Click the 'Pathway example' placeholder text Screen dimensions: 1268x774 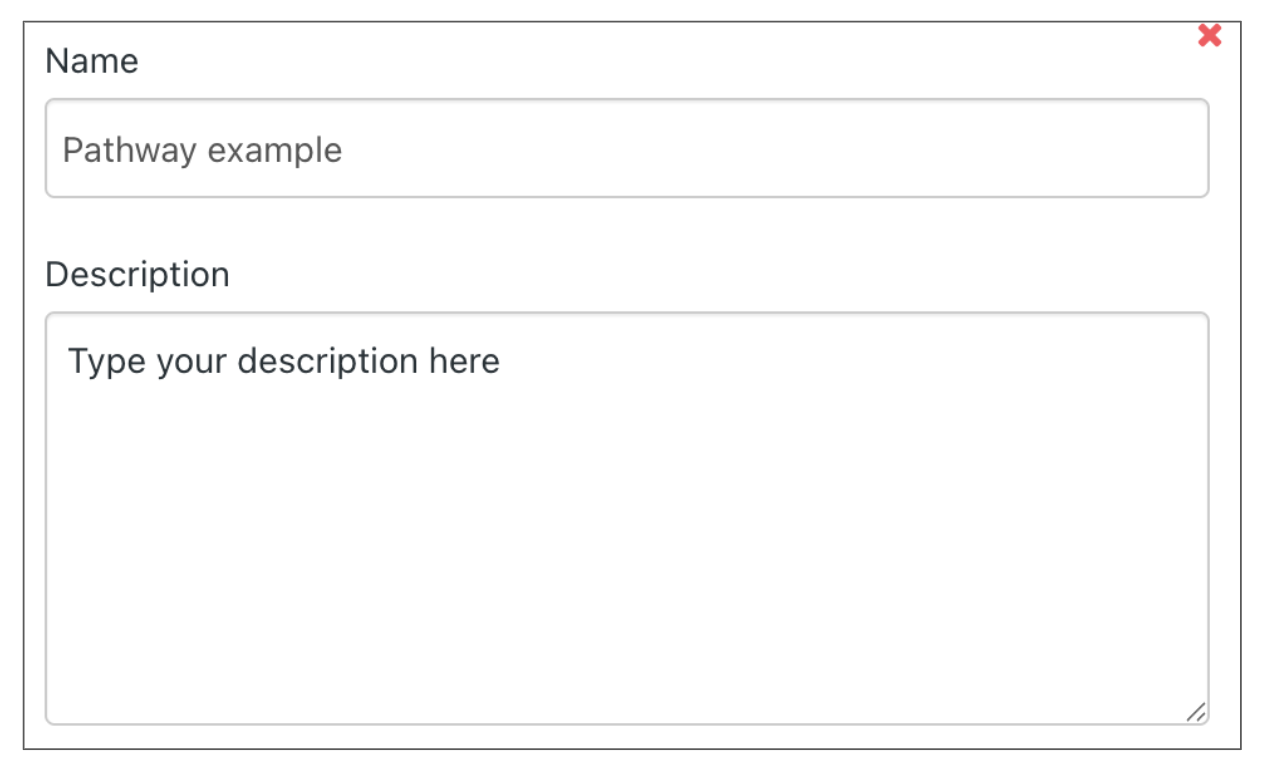(202, 150)
